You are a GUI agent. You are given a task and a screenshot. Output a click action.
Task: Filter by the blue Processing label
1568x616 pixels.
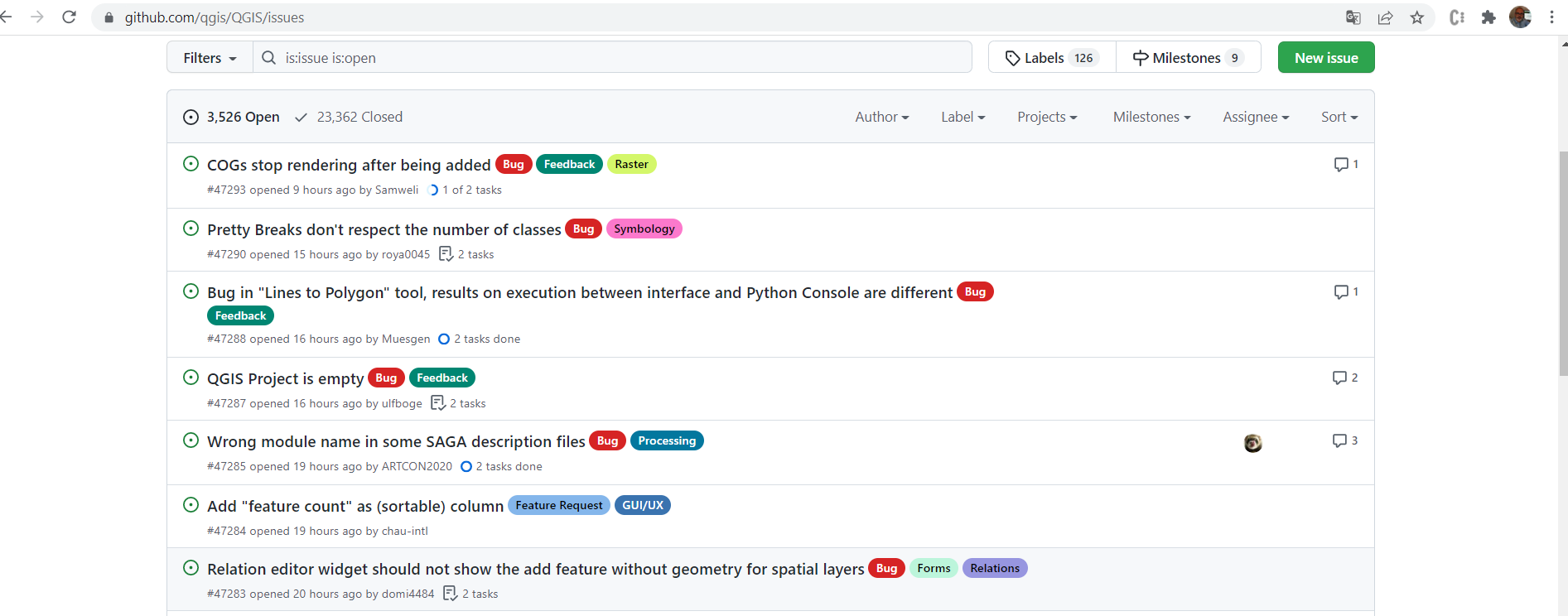pyautogui.click(x=667, y=440)
